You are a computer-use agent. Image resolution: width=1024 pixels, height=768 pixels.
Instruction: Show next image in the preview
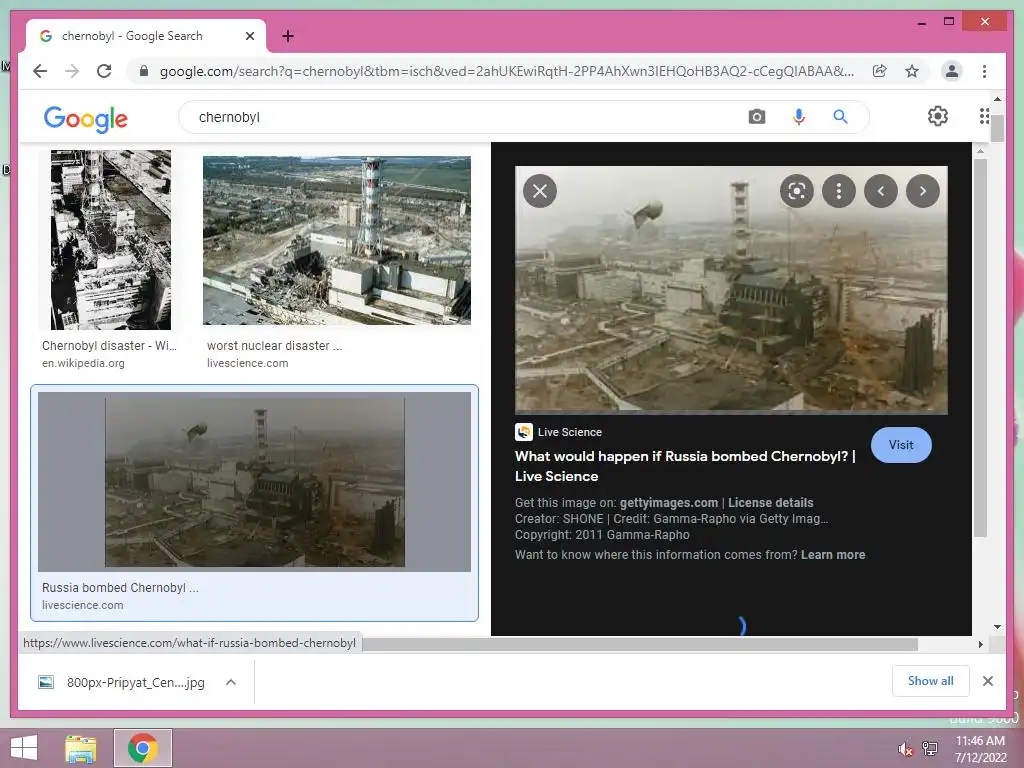[923, 191]
